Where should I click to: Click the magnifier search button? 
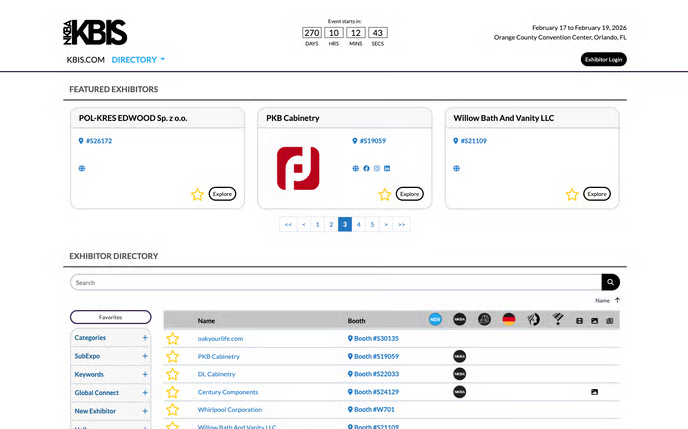click(x=610, y=282)
